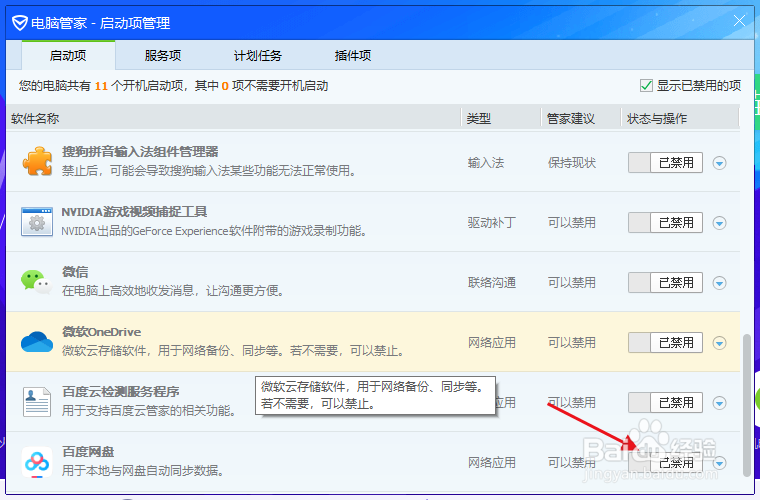Toggle the 微软OneDrive 已禁用 startup switch
Screen dimensions: 760x500
click(665, 343)
